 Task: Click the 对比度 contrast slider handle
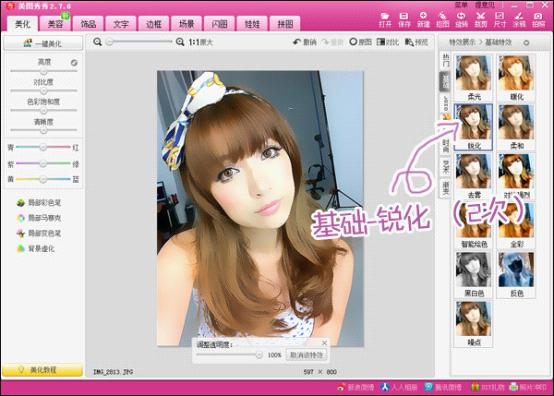point(43,91)
